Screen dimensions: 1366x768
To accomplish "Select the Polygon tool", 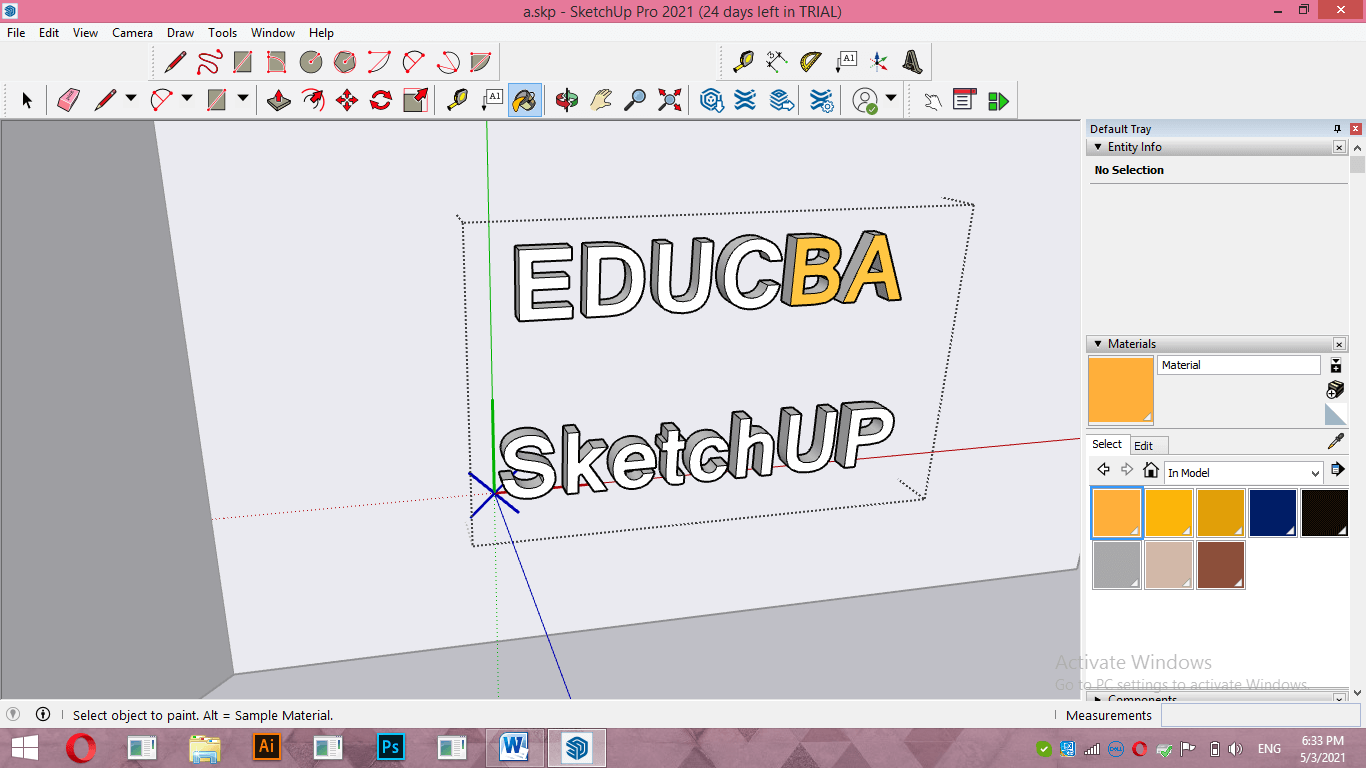I will (345, 62).
